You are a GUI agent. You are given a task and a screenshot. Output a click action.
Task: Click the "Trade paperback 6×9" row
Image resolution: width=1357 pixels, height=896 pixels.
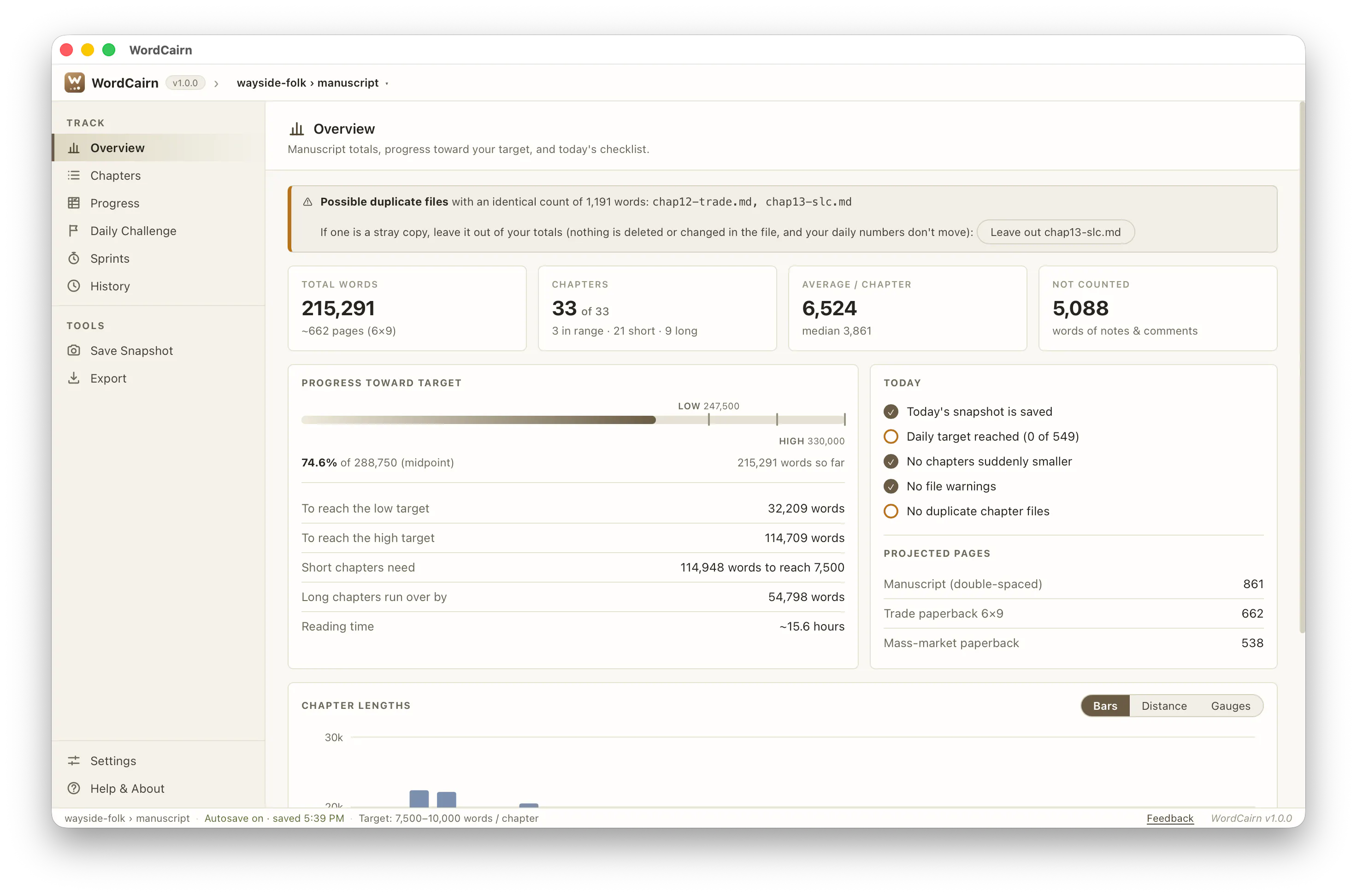tap(1073, 614)
